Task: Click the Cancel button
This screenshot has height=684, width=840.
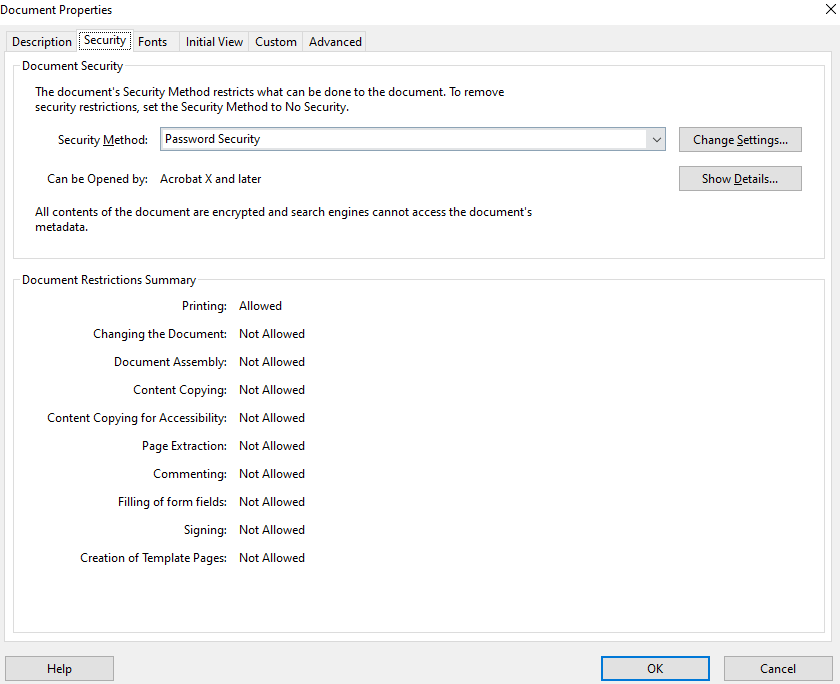Action: tap(778, 668)
